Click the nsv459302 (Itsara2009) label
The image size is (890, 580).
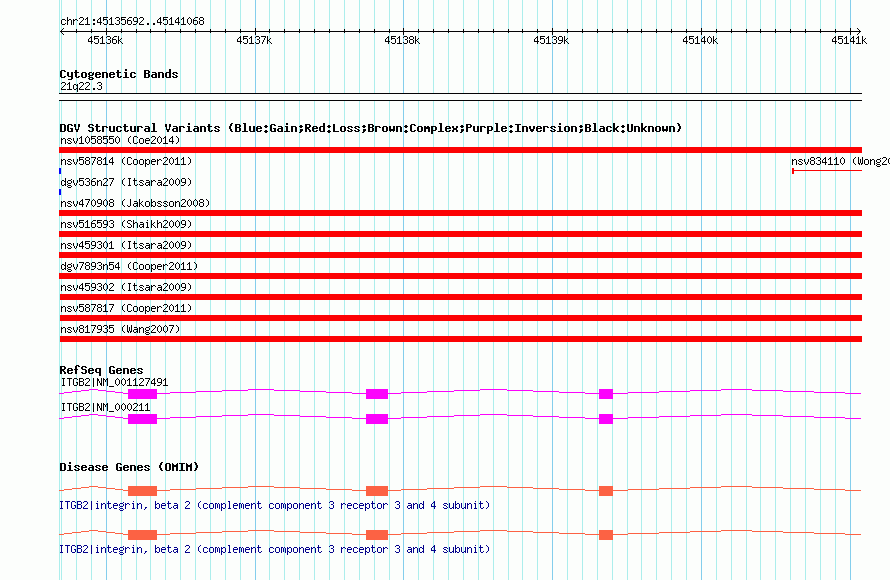click(126, 287)
